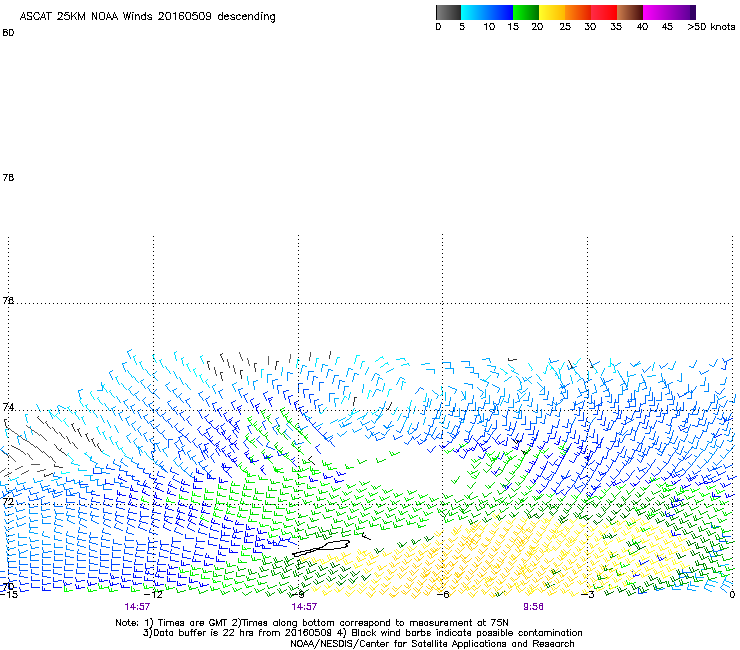Click the '25' value under the color bar
The height and width of the screenshot is (650, 740).
[565, 27]
